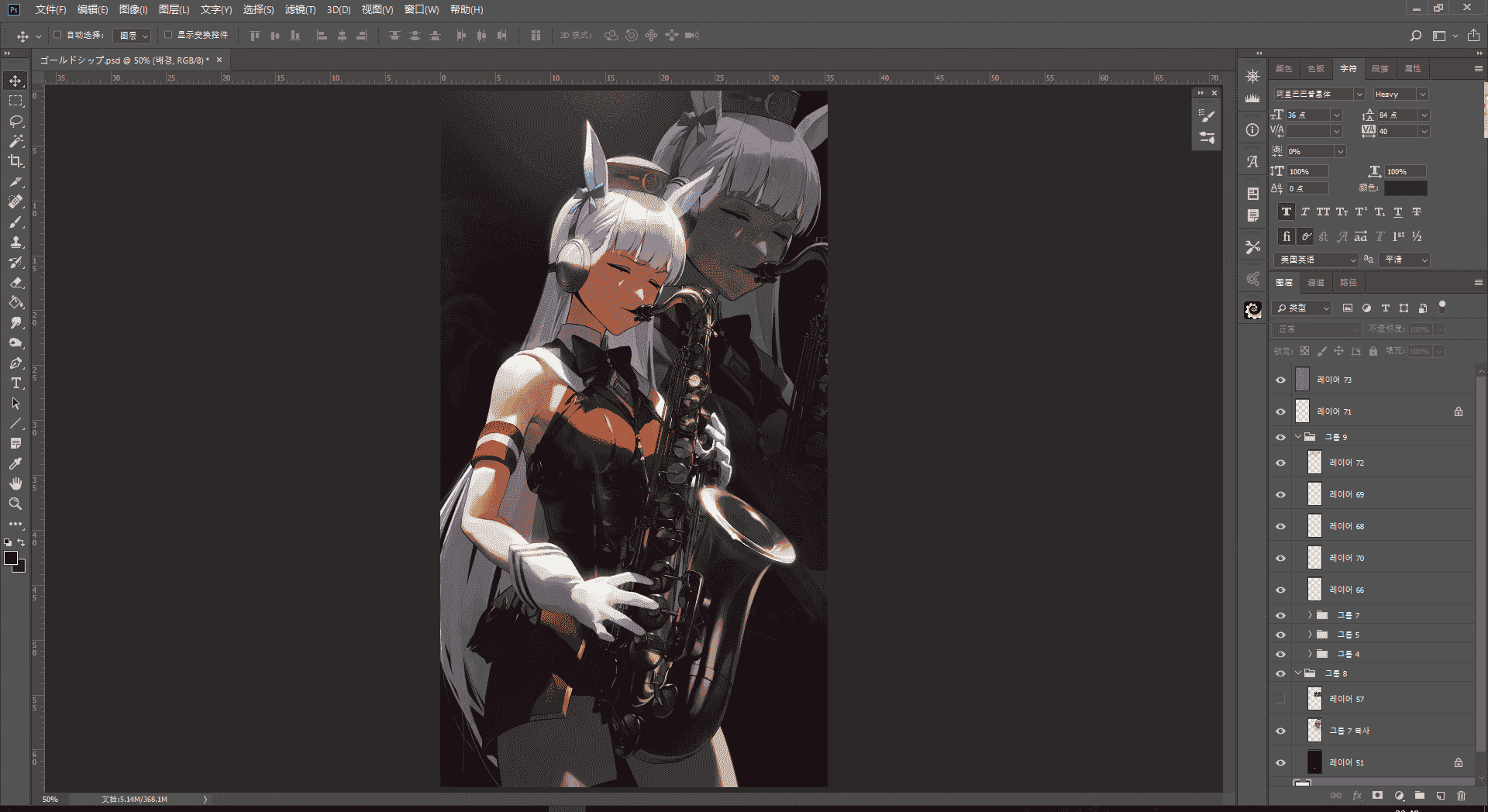Select the Rectangular Marquee tool

(15, 101)
